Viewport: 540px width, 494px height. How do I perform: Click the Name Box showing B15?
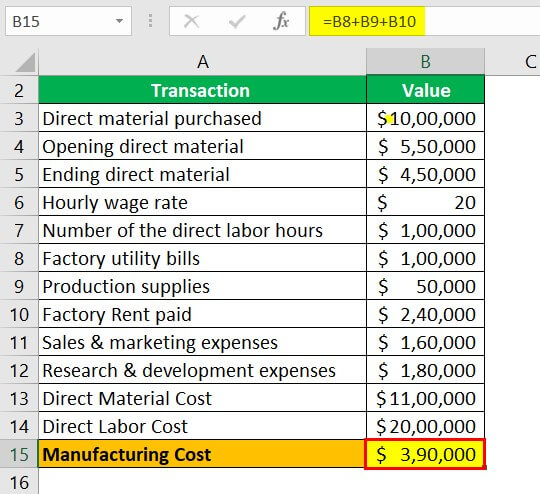tap(68, 21)
